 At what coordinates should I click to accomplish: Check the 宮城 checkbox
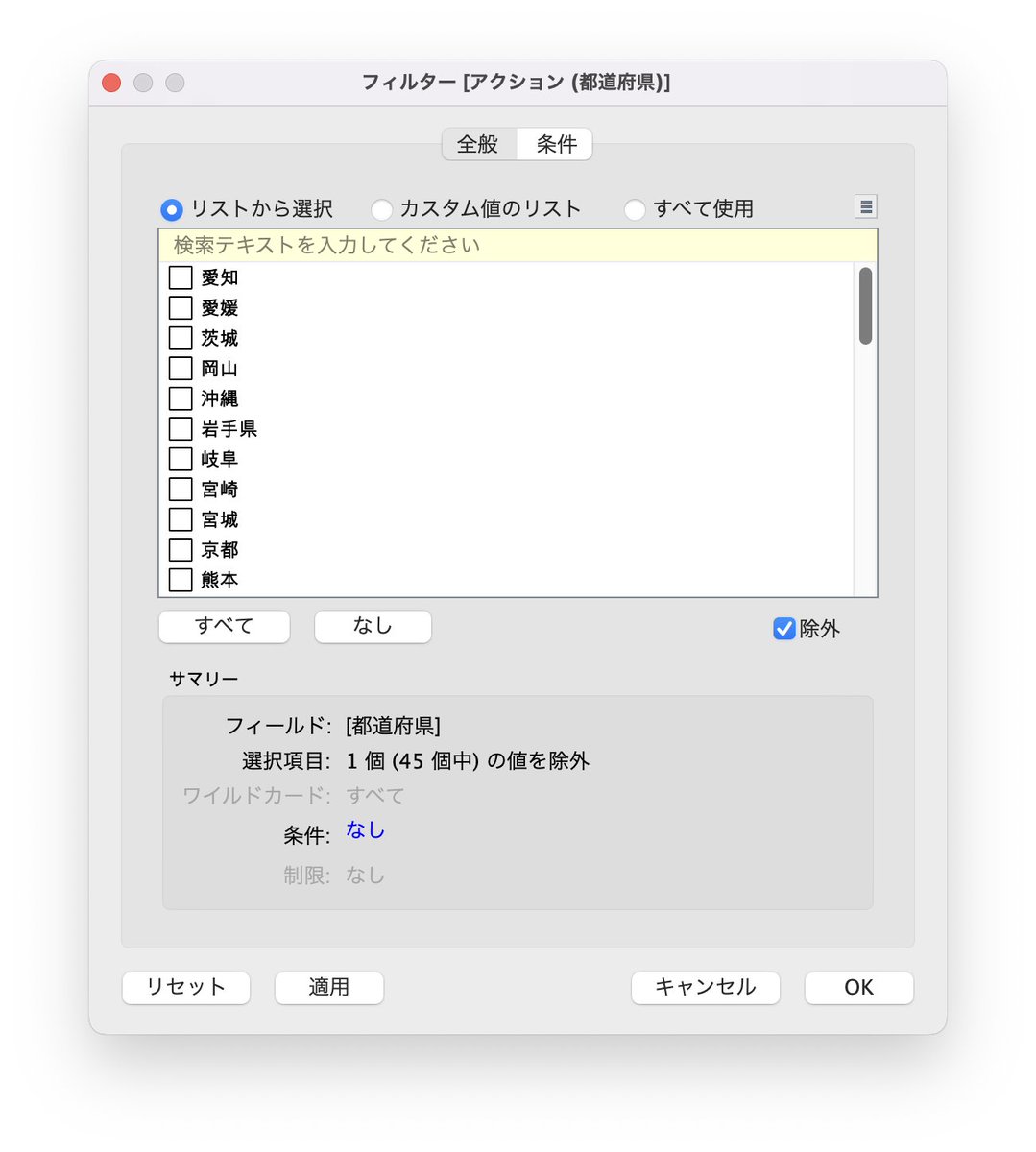(181, 519)
